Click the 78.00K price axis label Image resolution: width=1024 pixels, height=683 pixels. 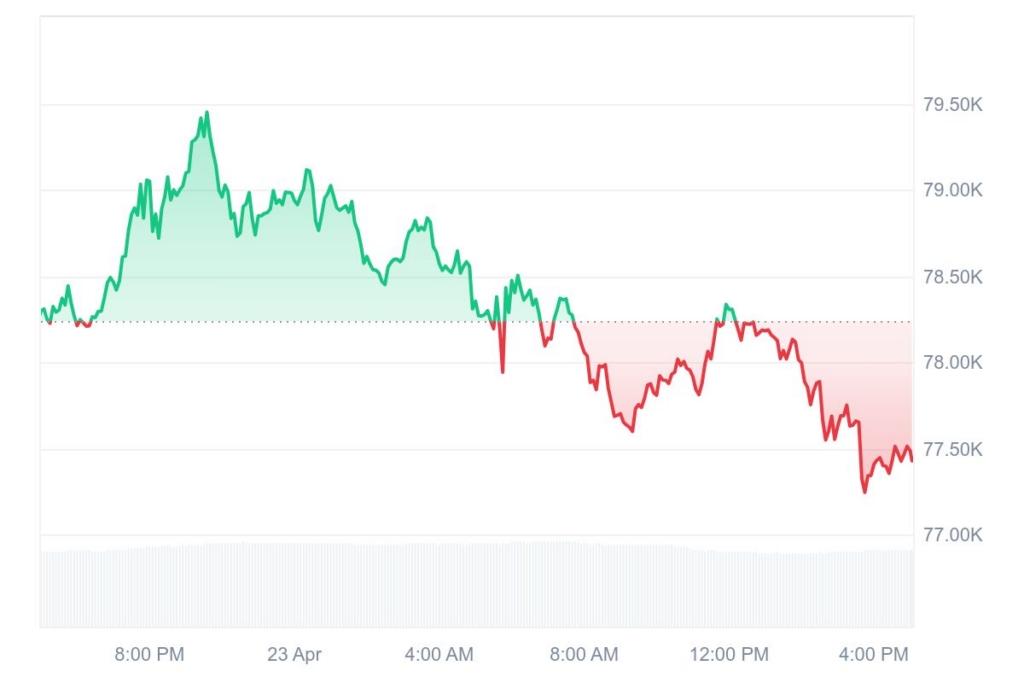[952, 362]
